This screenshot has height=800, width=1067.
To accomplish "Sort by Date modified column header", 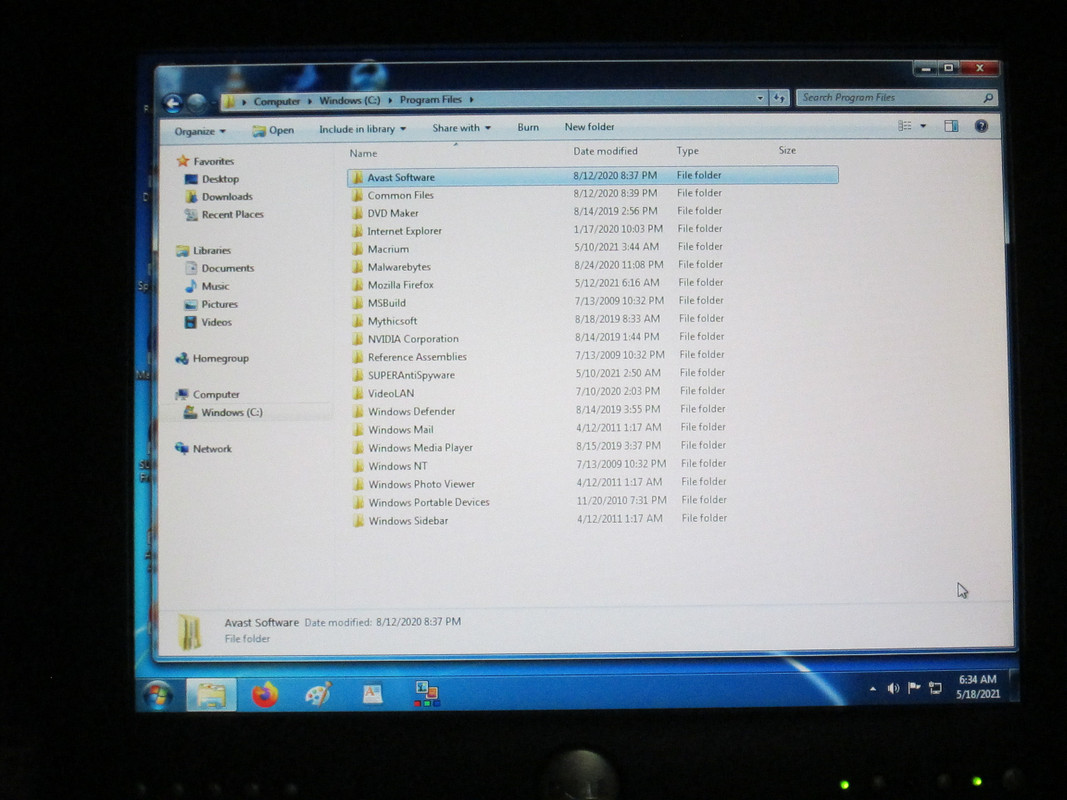I will (x=605, y=151).
